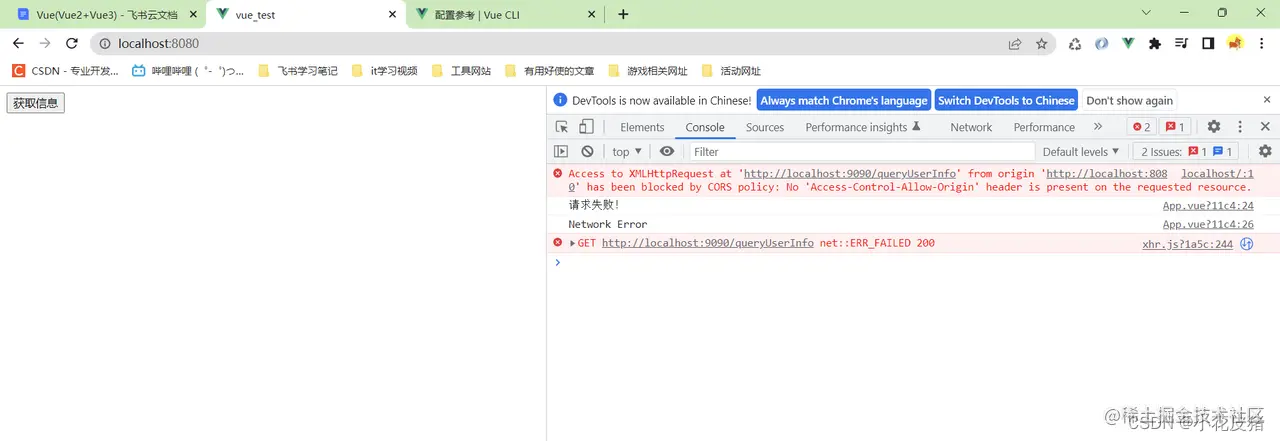Open the Performance insights tab

pyautogui.click(x=863, y=127)
